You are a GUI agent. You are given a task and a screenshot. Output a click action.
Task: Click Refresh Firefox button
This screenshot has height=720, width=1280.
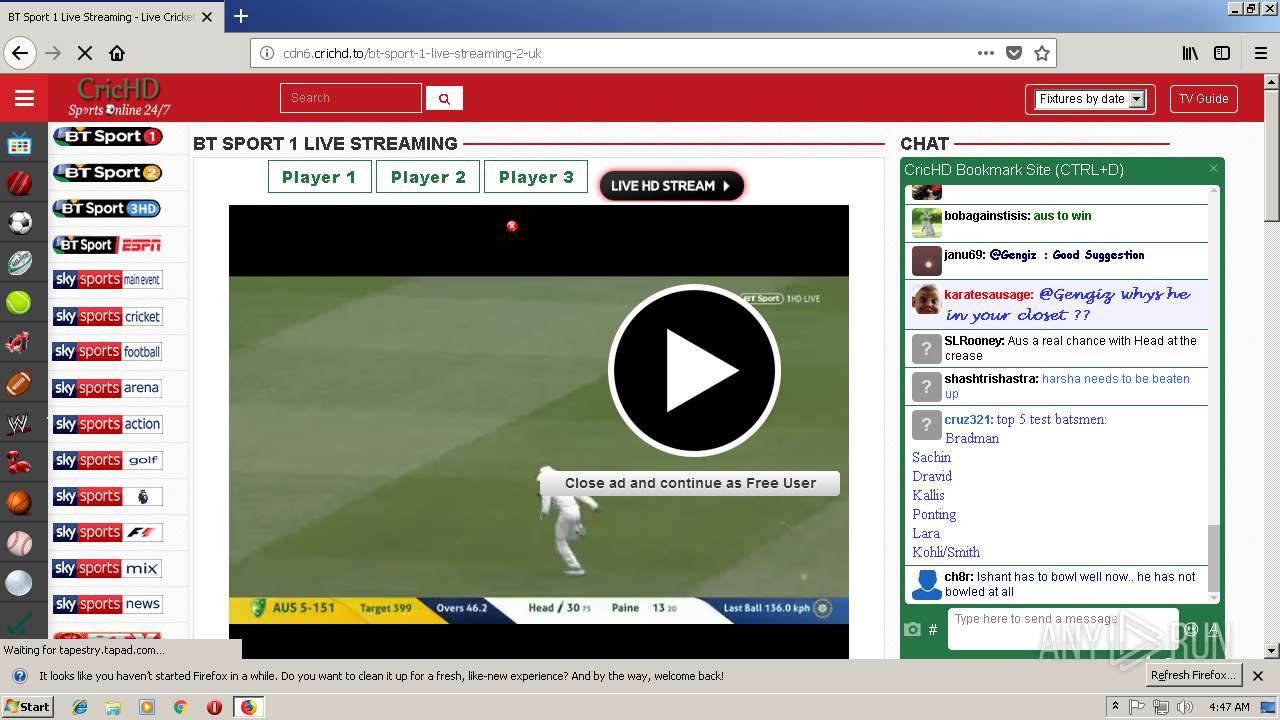[x=1194, y=675]
